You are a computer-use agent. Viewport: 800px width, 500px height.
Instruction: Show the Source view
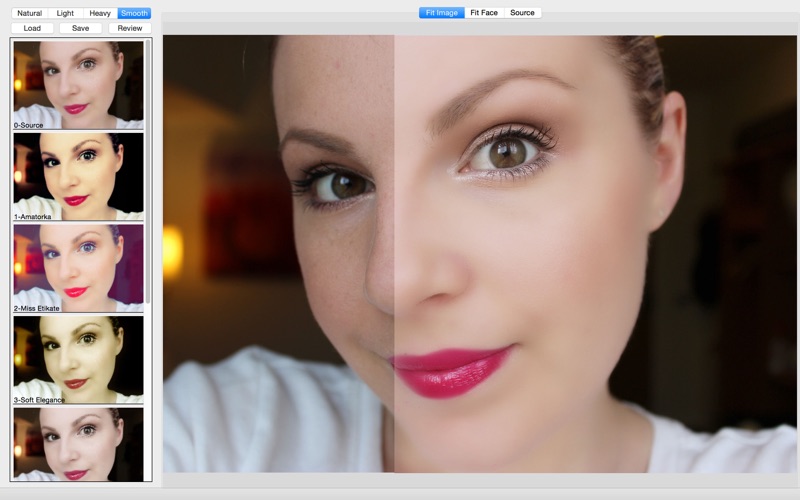pyautogui.click(x=522, y=13)
